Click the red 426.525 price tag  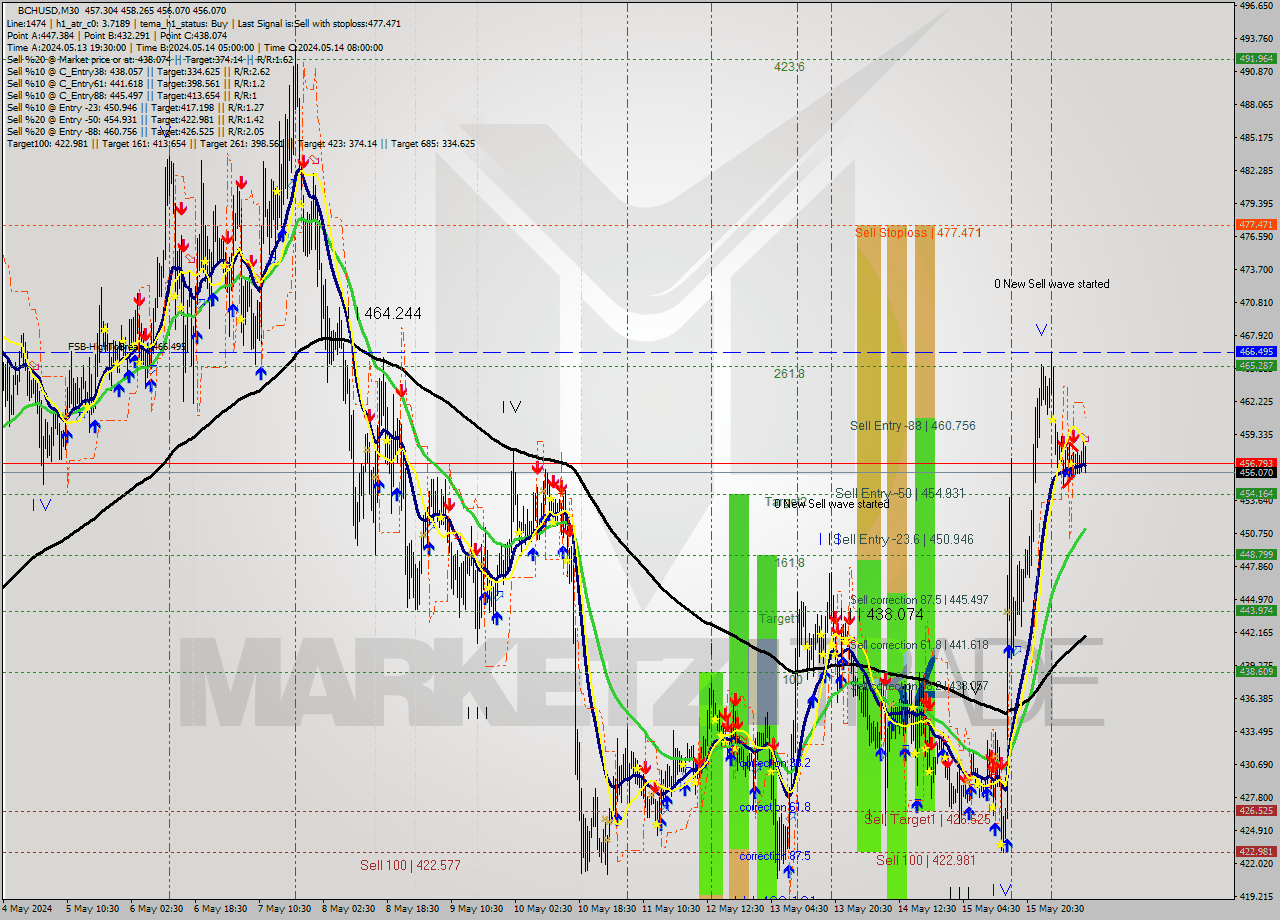click(1256, 811)
